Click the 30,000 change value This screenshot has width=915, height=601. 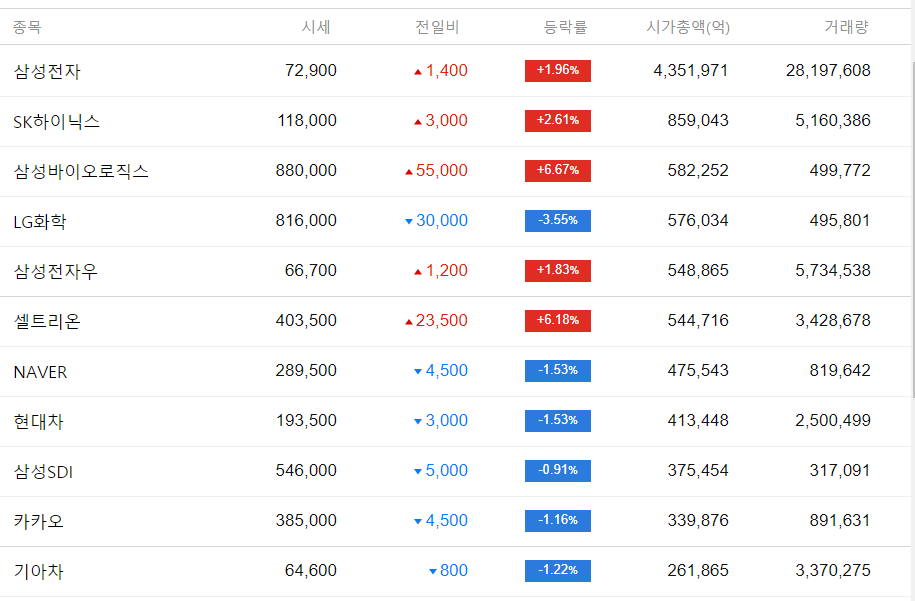[x=442, y=221]
